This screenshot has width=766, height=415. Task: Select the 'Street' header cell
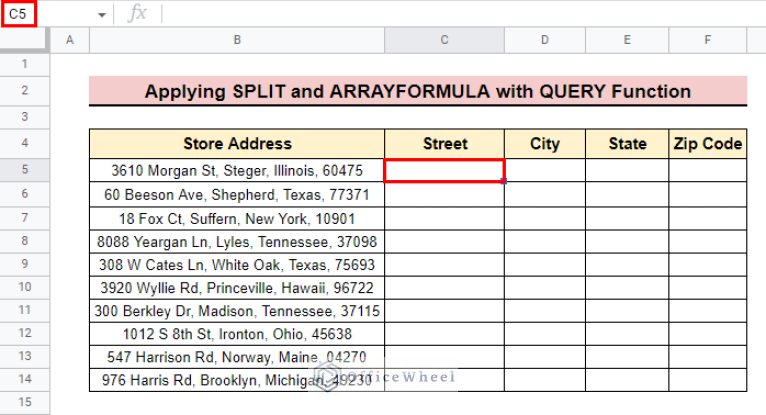click(x=444, y=144)
